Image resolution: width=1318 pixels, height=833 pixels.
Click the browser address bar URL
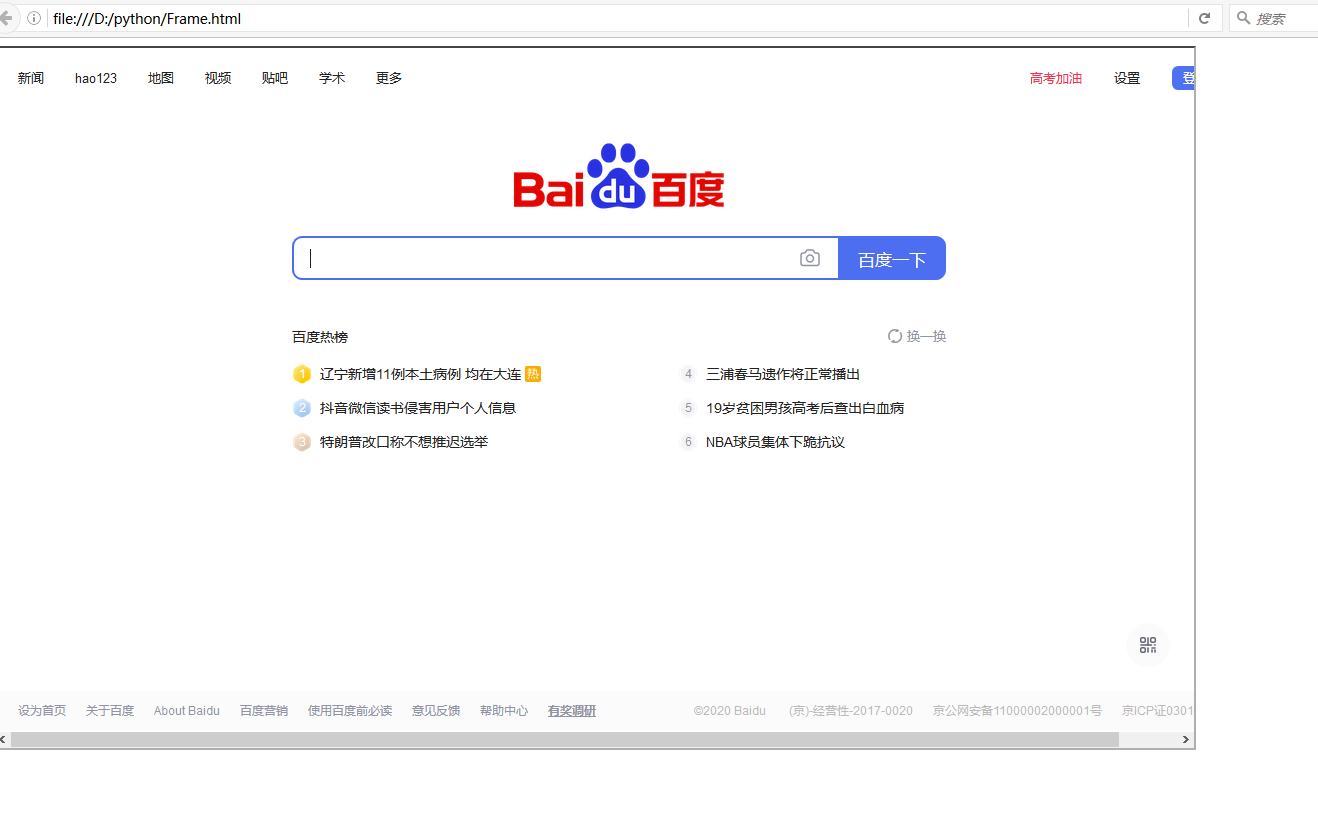click(147, 18)
